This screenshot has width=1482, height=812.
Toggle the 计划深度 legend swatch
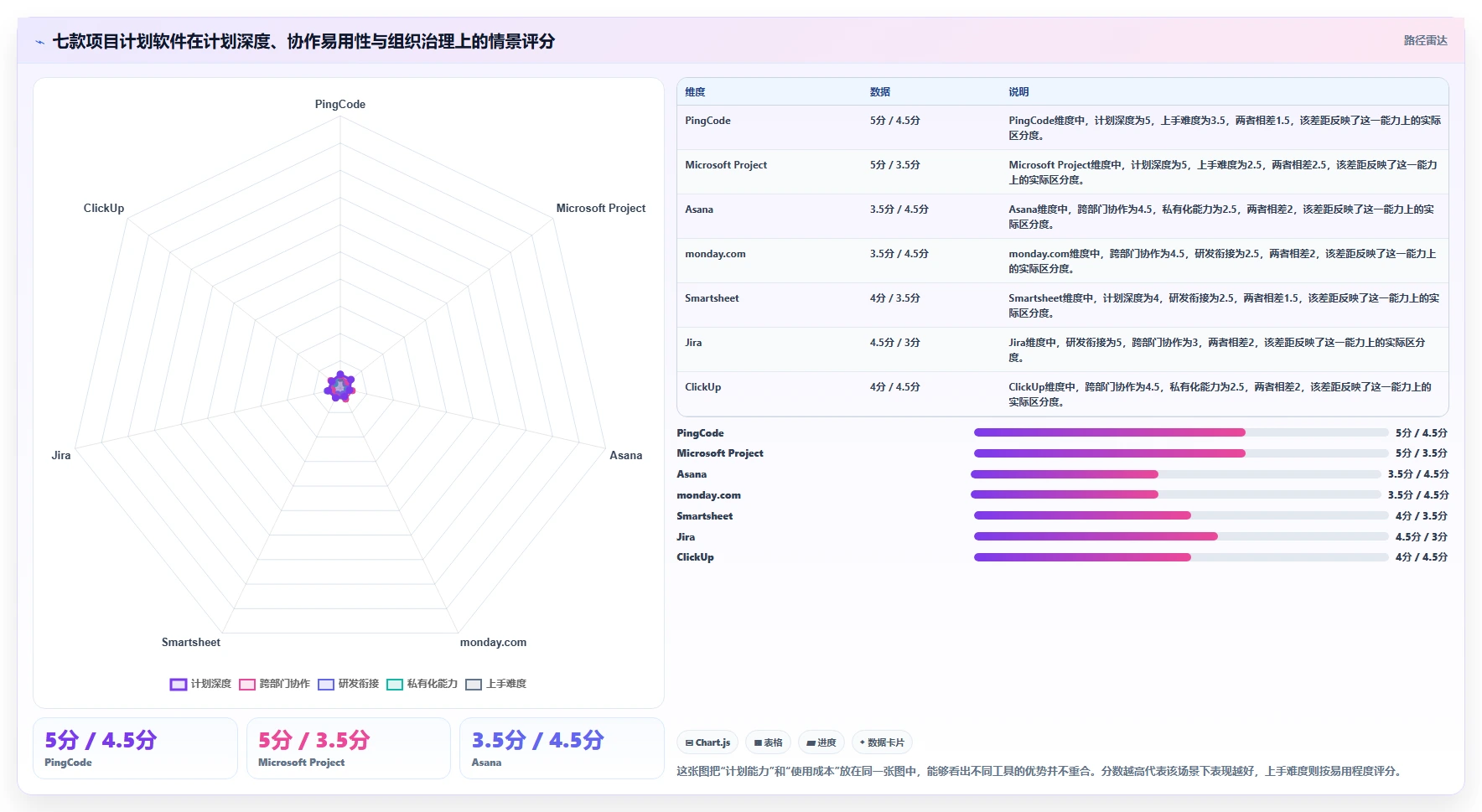178,685
